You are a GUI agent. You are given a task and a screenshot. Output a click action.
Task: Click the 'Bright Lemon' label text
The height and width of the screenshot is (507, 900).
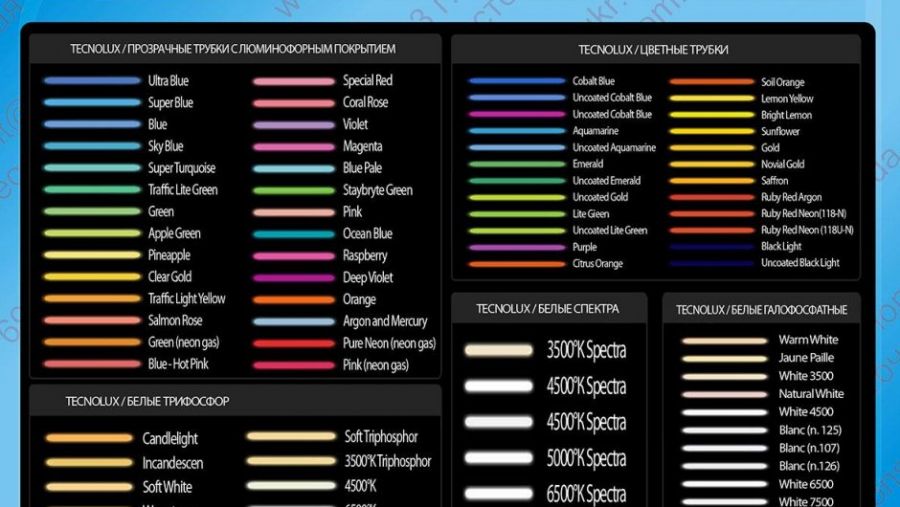[786, 115]
